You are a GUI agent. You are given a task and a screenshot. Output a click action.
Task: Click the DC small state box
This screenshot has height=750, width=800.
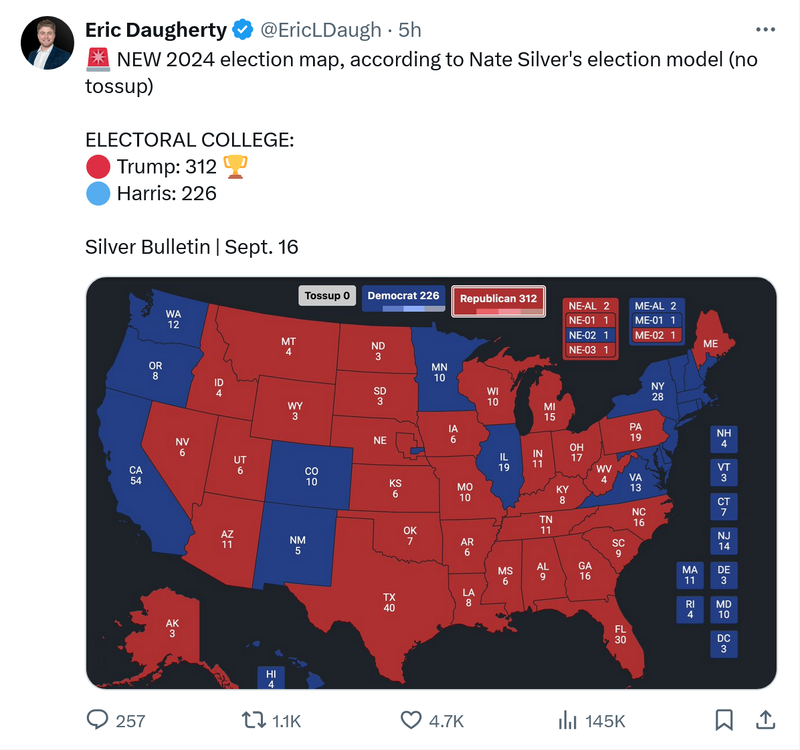tap(724, 643)
